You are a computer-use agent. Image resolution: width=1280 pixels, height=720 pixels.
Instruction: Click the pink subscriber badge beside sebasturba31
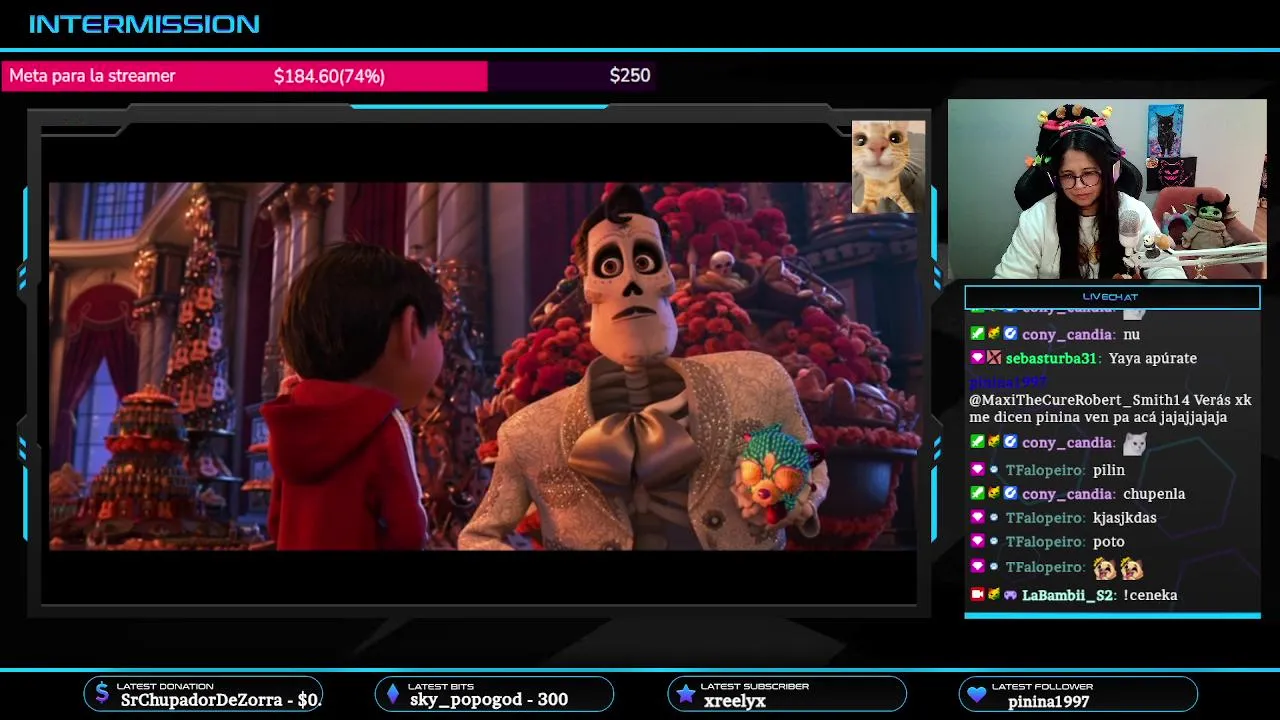[x=978, y=358]
